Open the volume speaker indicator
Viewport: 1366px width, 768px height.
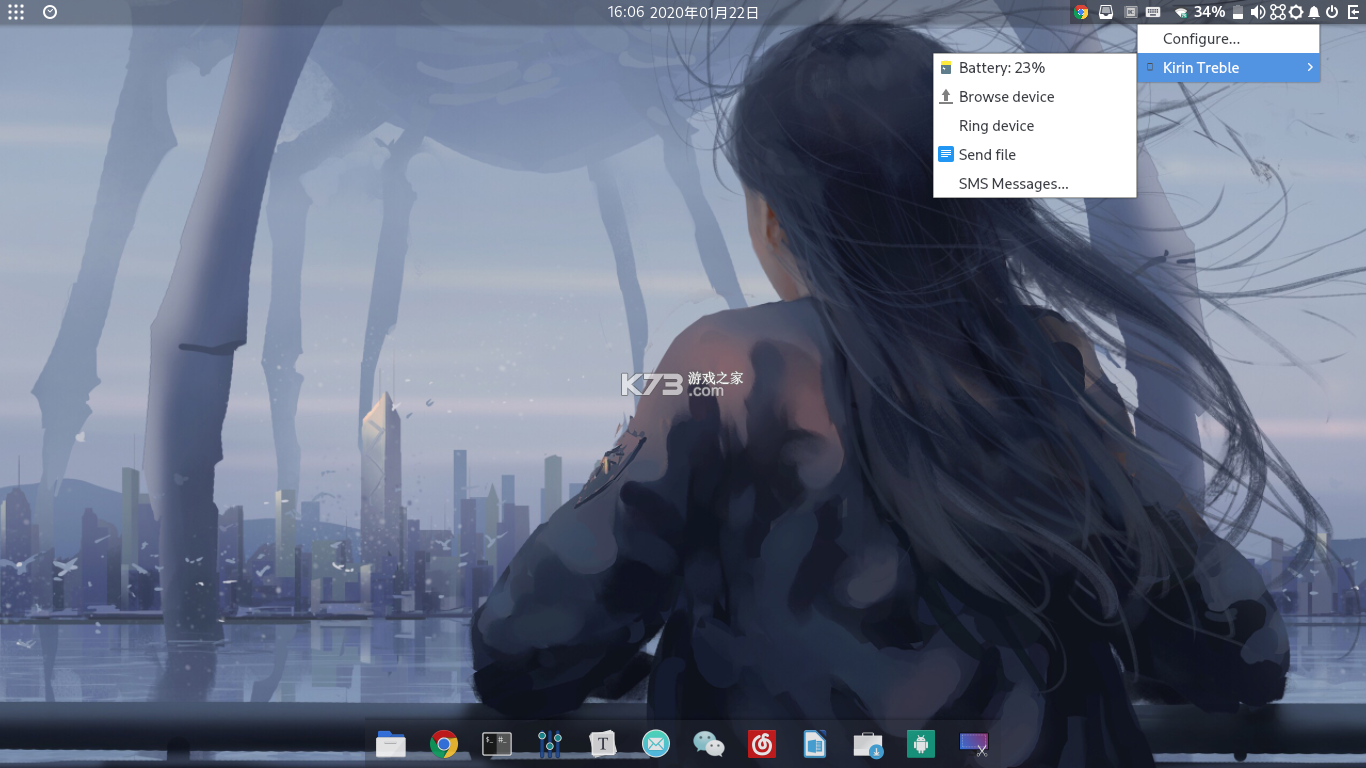pyautogui.click(x=1257, y=12)
